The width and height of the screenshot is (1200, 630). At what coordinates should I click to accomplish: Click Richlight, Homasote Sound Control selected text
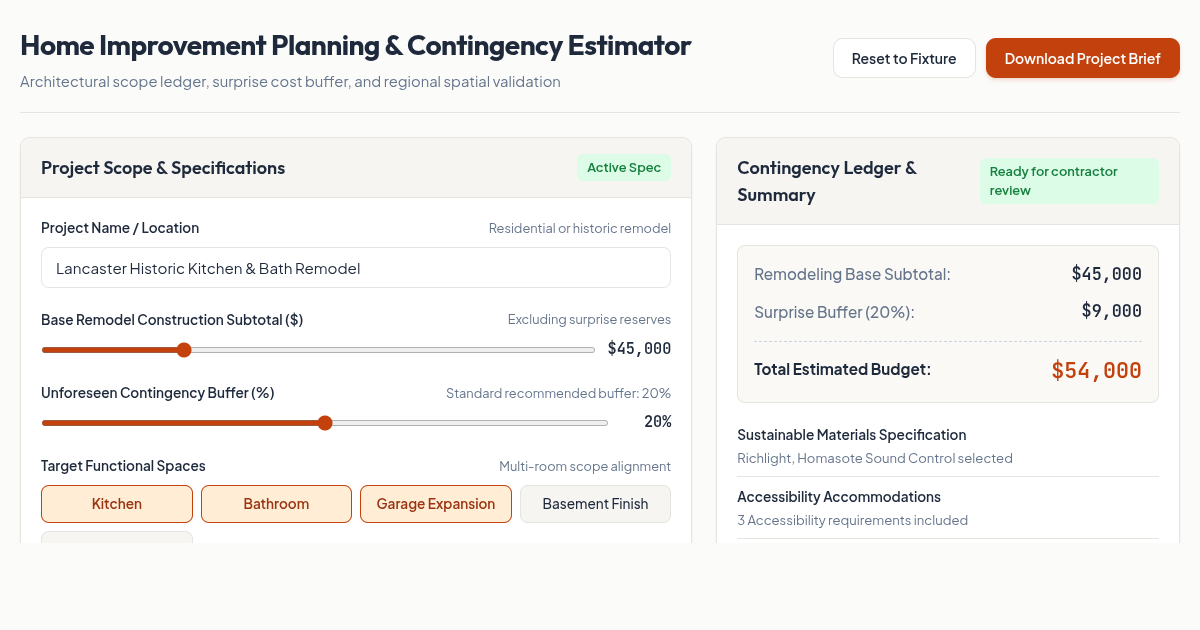pos(875,459)
